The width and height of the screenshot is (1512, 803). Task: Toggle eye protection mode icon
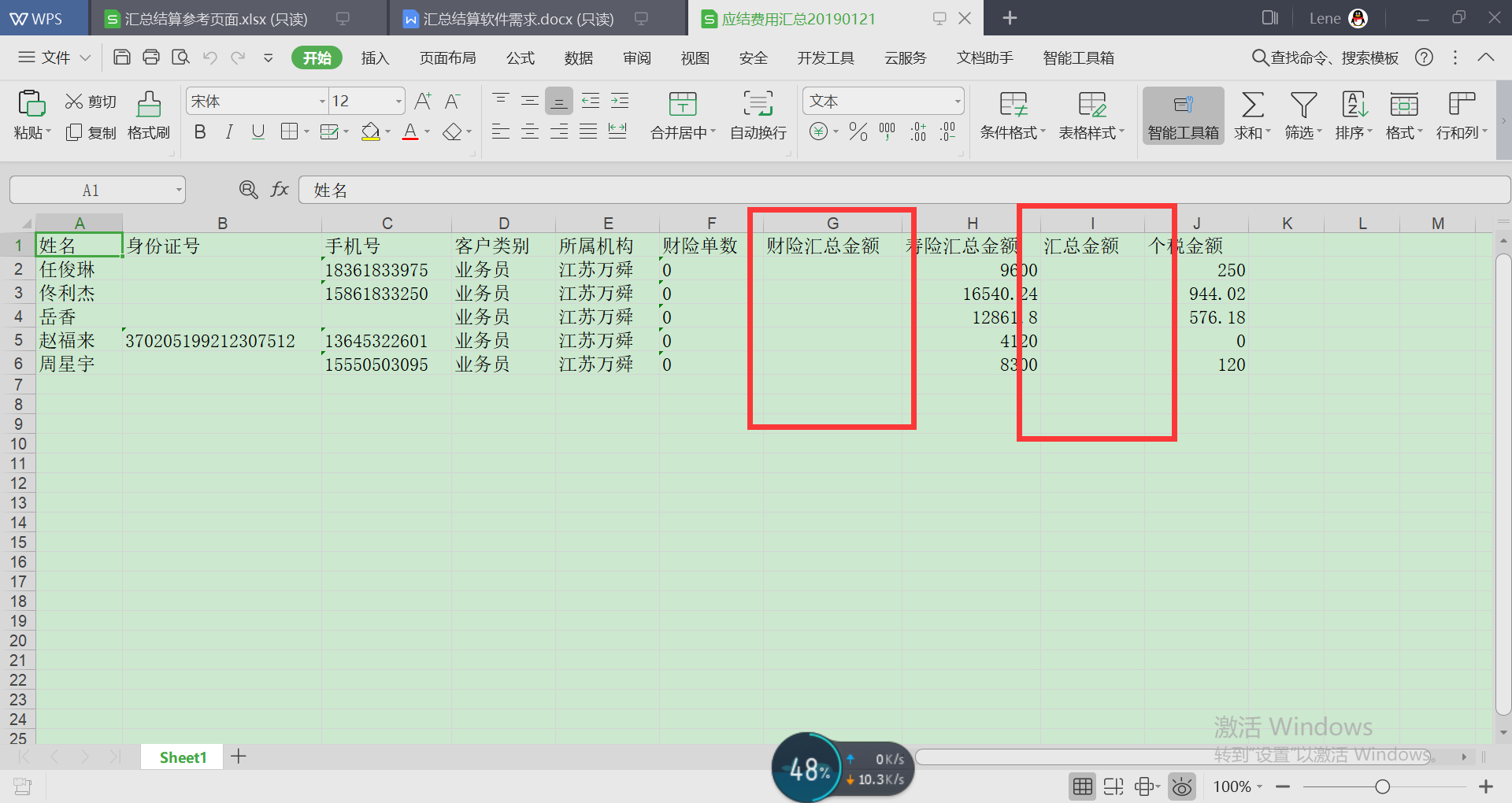[1182, 786]
